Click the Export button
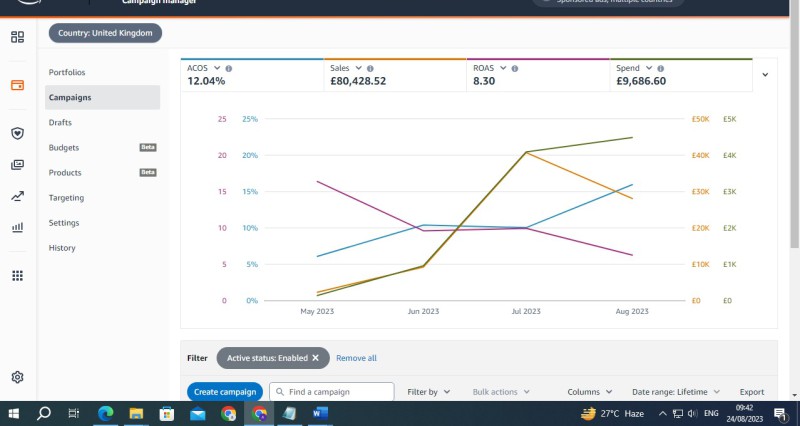The image size is (800, 426). pos(752,392)
